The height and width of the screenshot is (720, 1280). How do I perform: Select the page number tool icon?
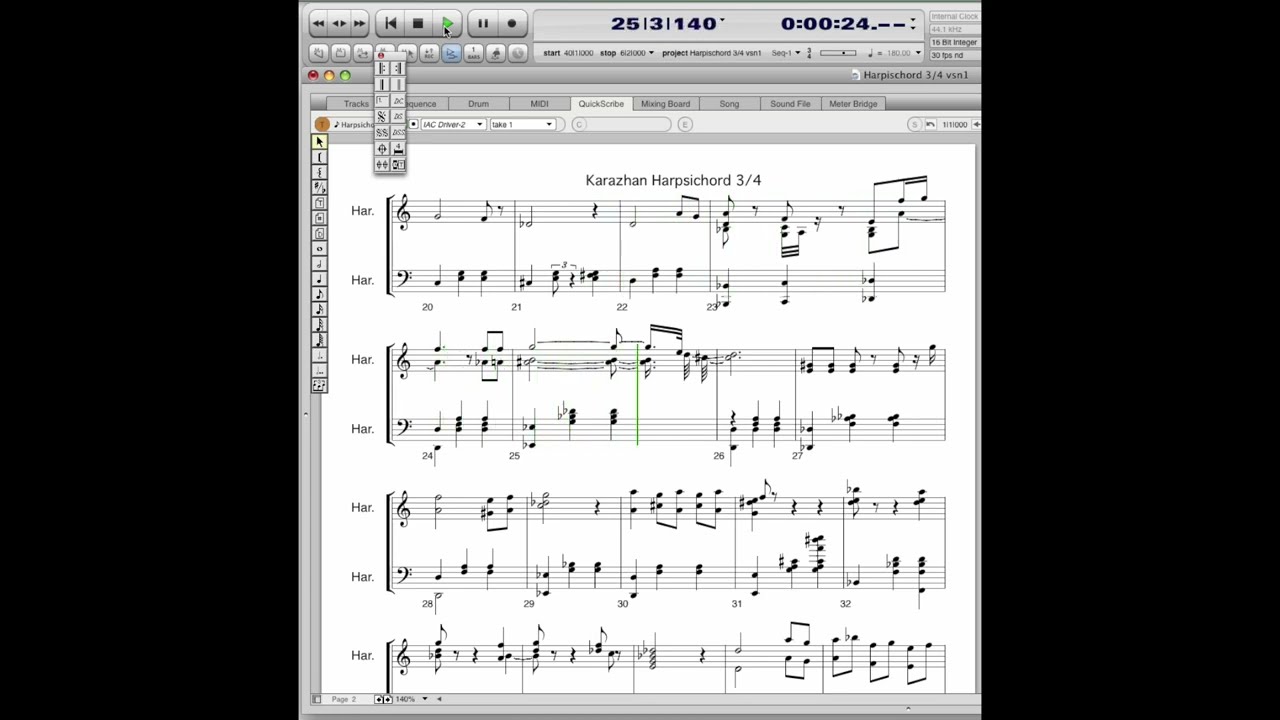[x=319, y=216]
